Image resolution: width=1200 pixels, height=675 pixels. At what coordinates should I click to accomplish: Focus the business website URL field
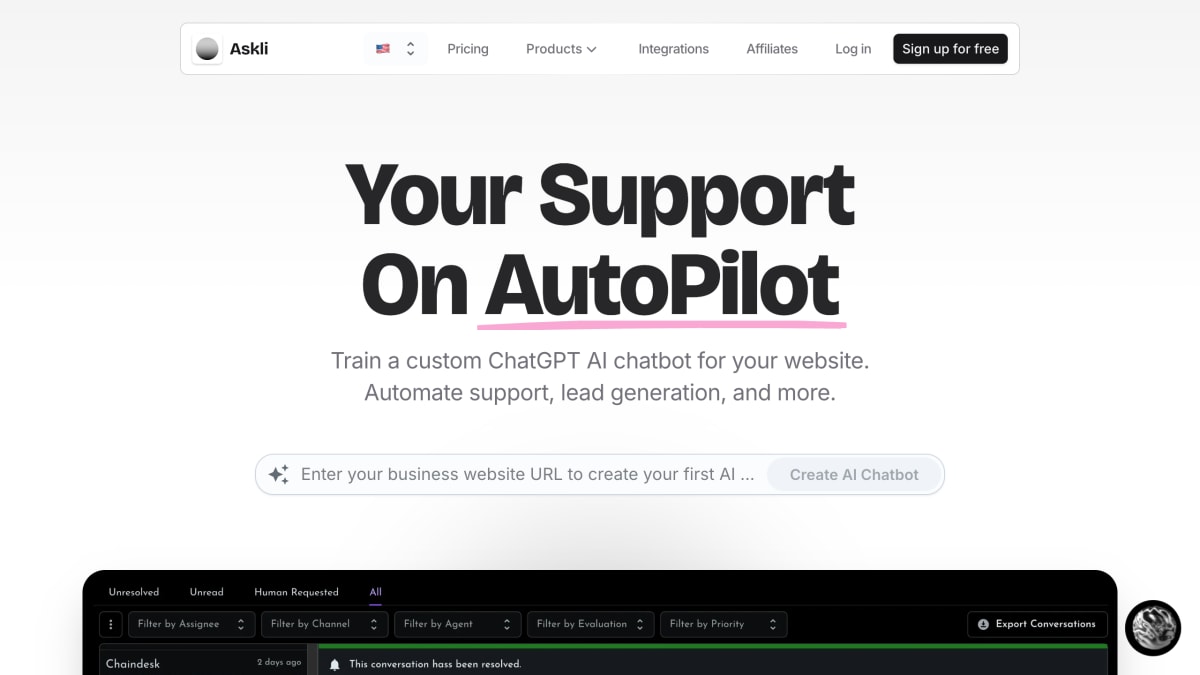527,475
